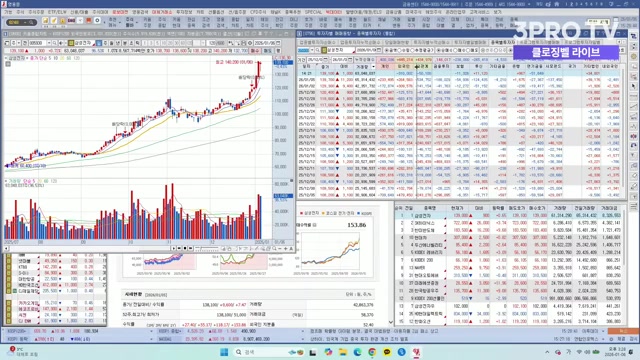Open KakaoTalk from the taskbar
Screen dimensions: 640x360
387,352
